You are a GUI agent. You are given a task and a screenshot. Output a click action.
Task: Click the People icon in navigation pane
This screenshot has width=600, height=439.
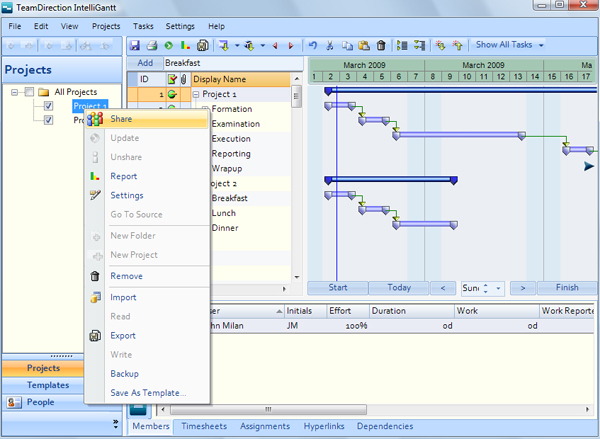tap(15, 402)
